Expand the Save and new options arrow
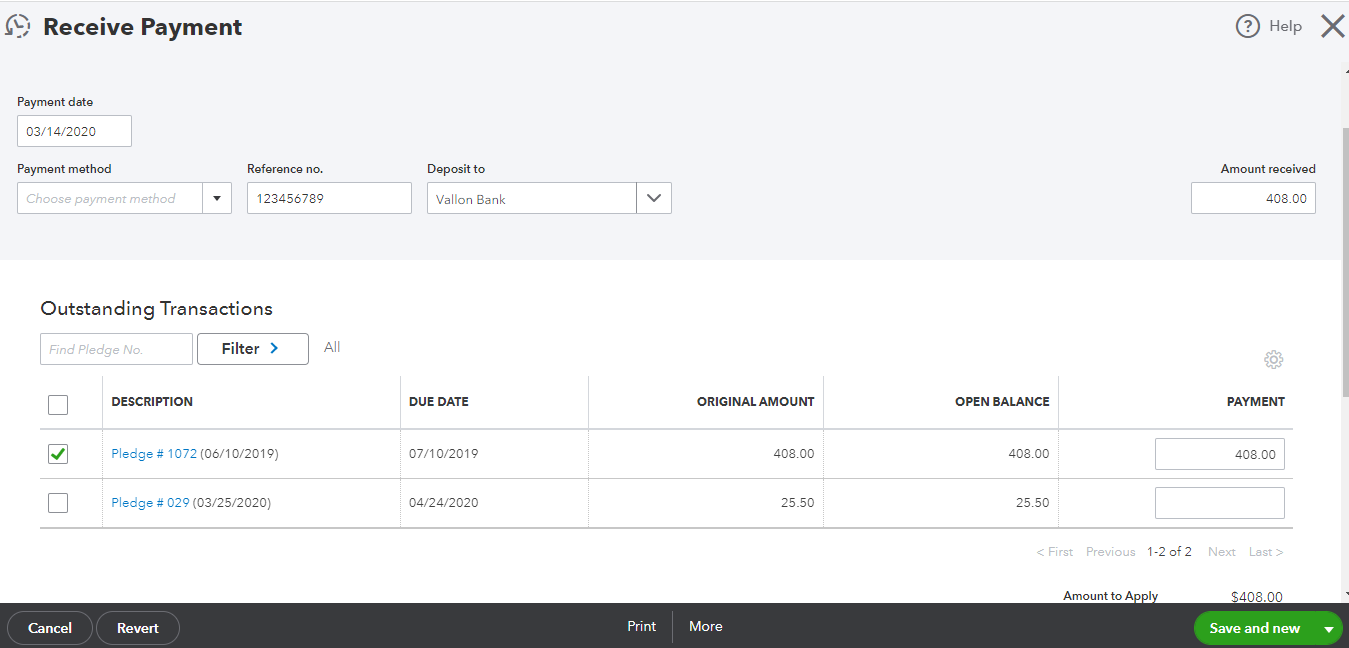 [x=1329, y=629]
